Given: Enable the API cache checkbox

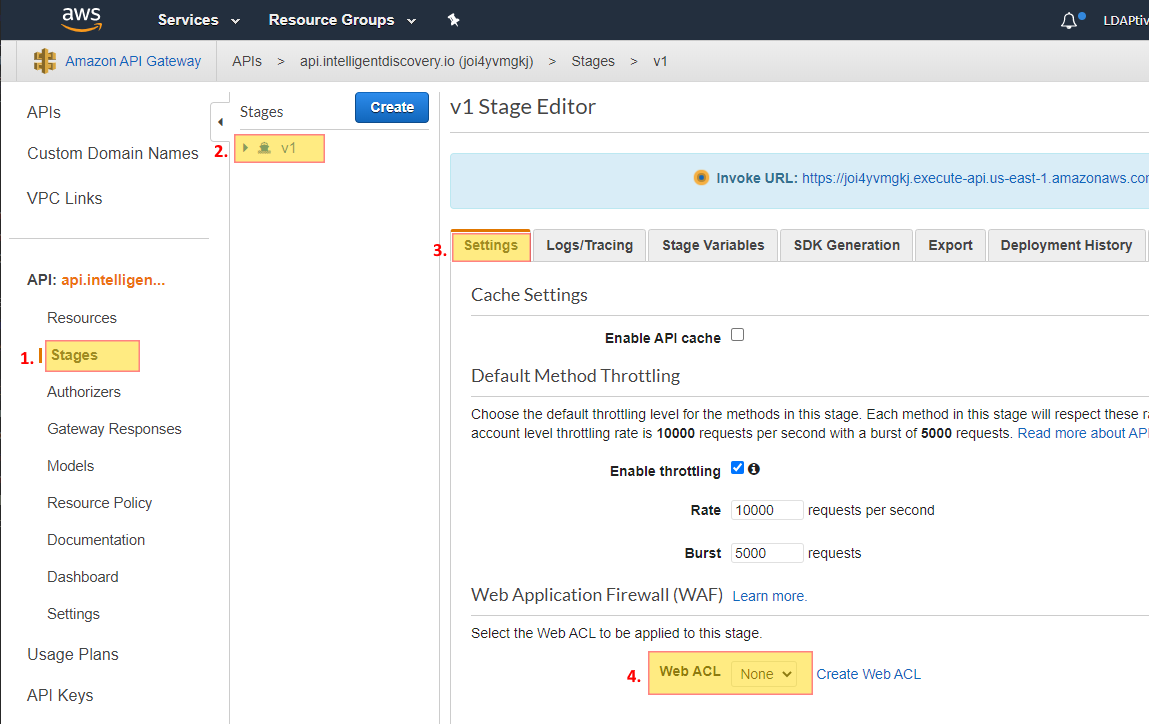Looking at the screenshot, I should click(737, 335).
